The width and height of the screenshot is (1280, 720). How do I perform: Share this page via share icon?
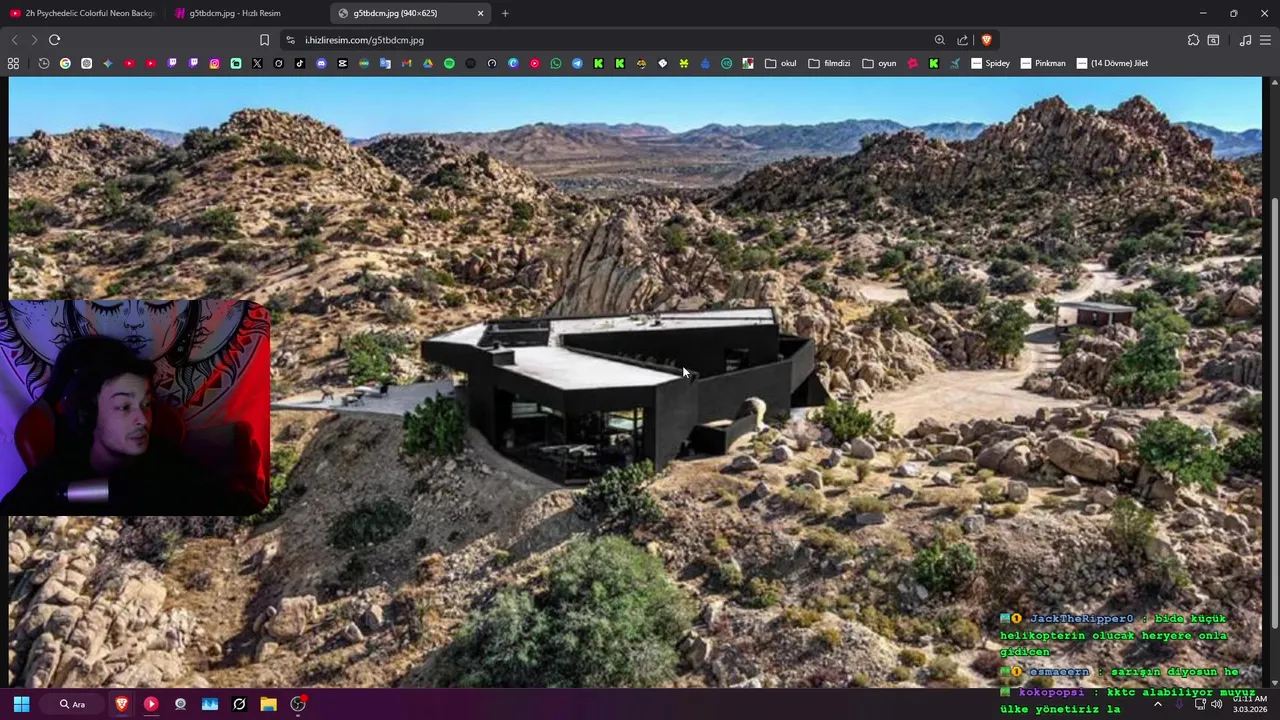[962, 40]
